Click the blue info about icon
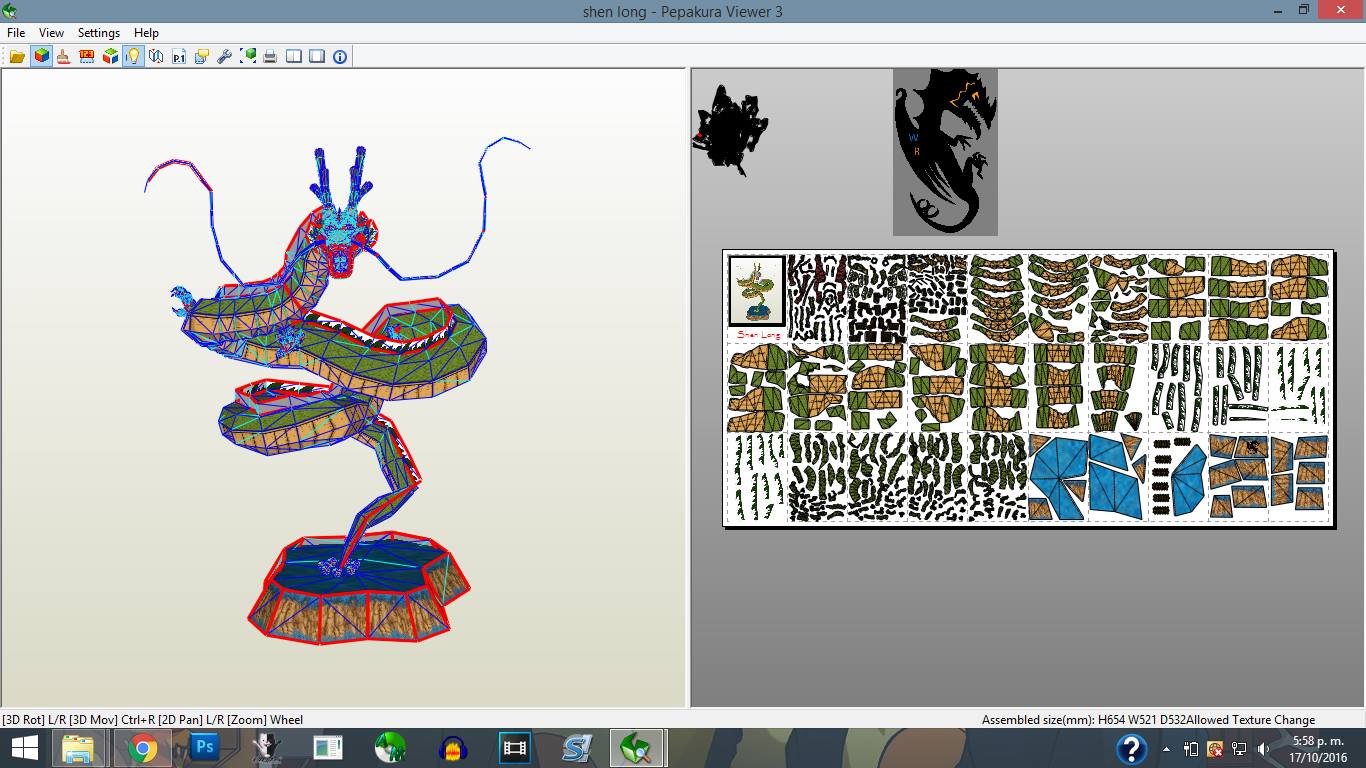 click(x=340, y=56)
